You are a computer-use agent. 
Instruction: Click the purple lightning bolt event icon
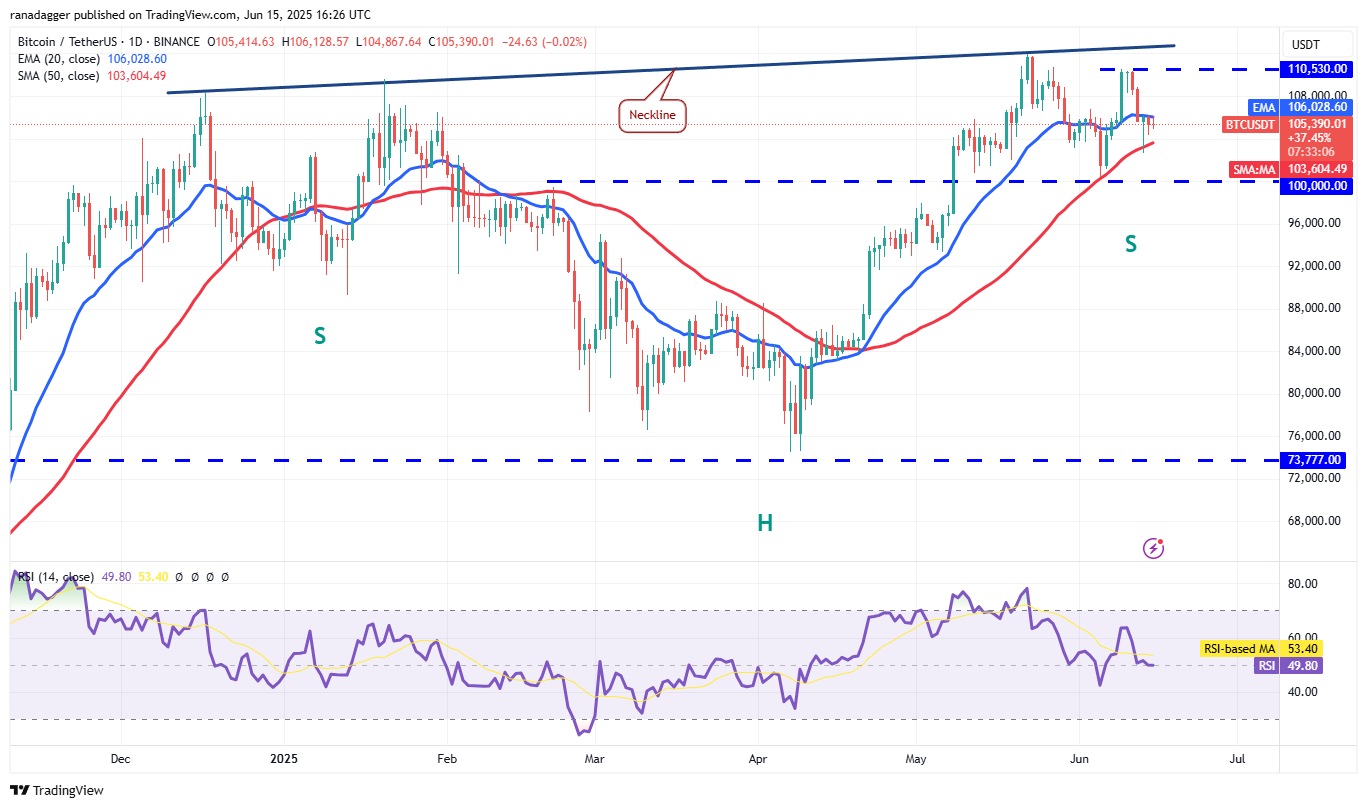(x=1153, y=548)
